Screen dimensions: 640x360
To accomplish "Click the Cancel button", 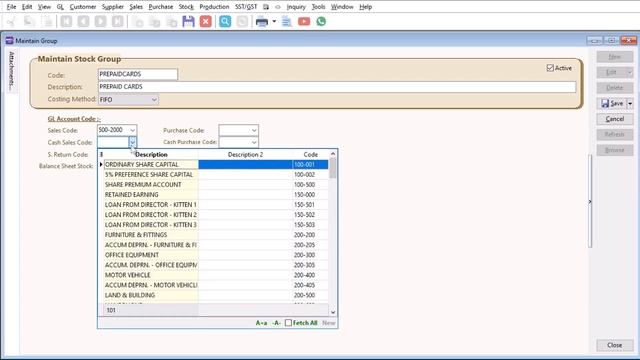I will pyautogui.click(x=615, y=119).
